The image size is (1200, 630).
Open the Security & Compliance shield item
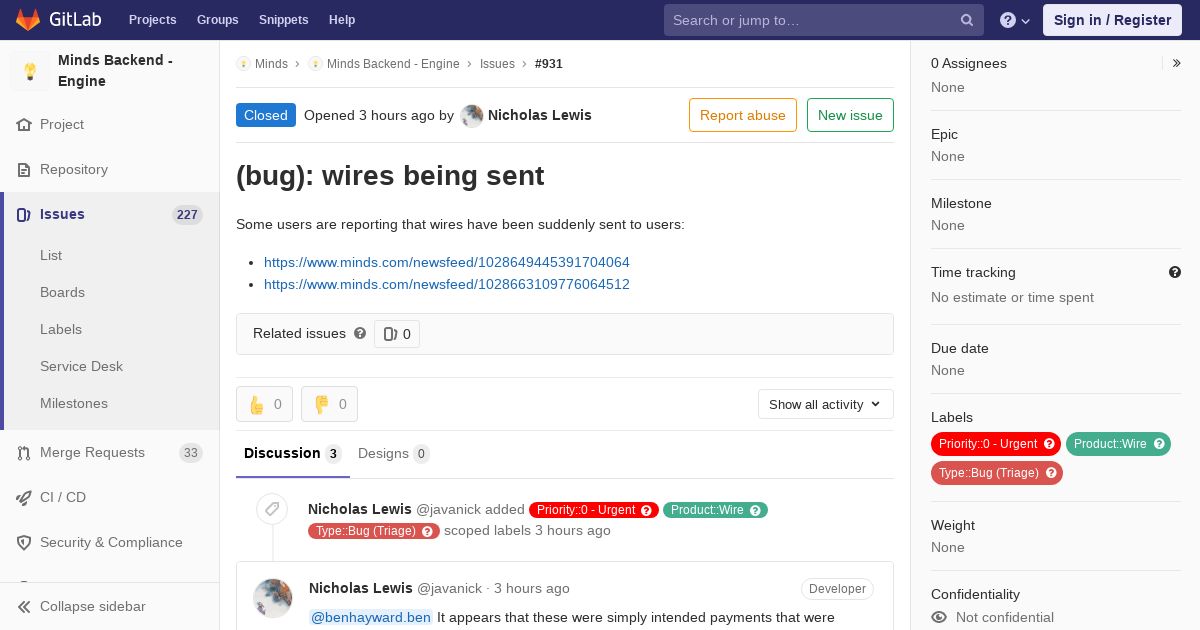tap(110, 542)
